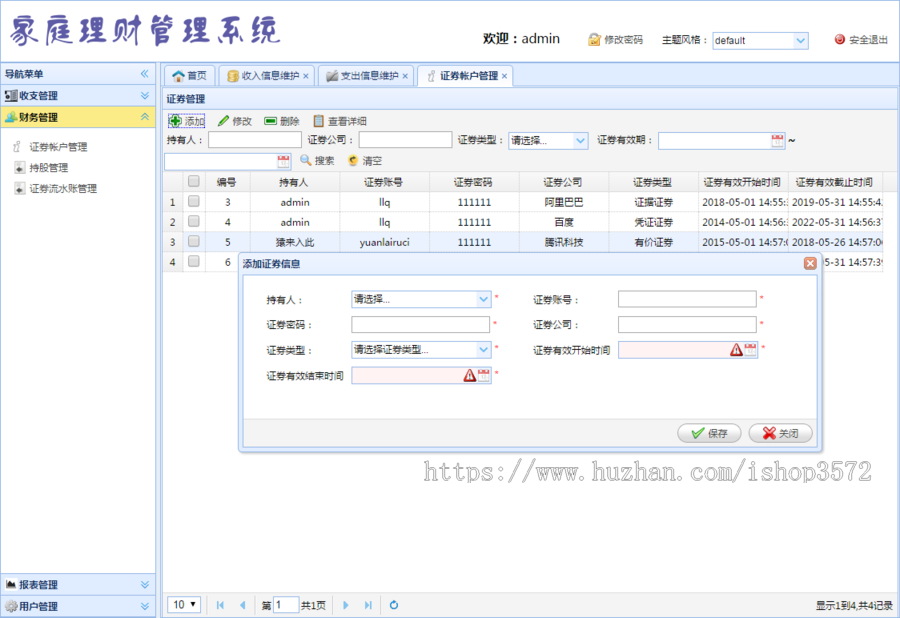Viewport: 900px width, 618px height.
Task: Go to first page in pagination
Action: tap(220, 605)
